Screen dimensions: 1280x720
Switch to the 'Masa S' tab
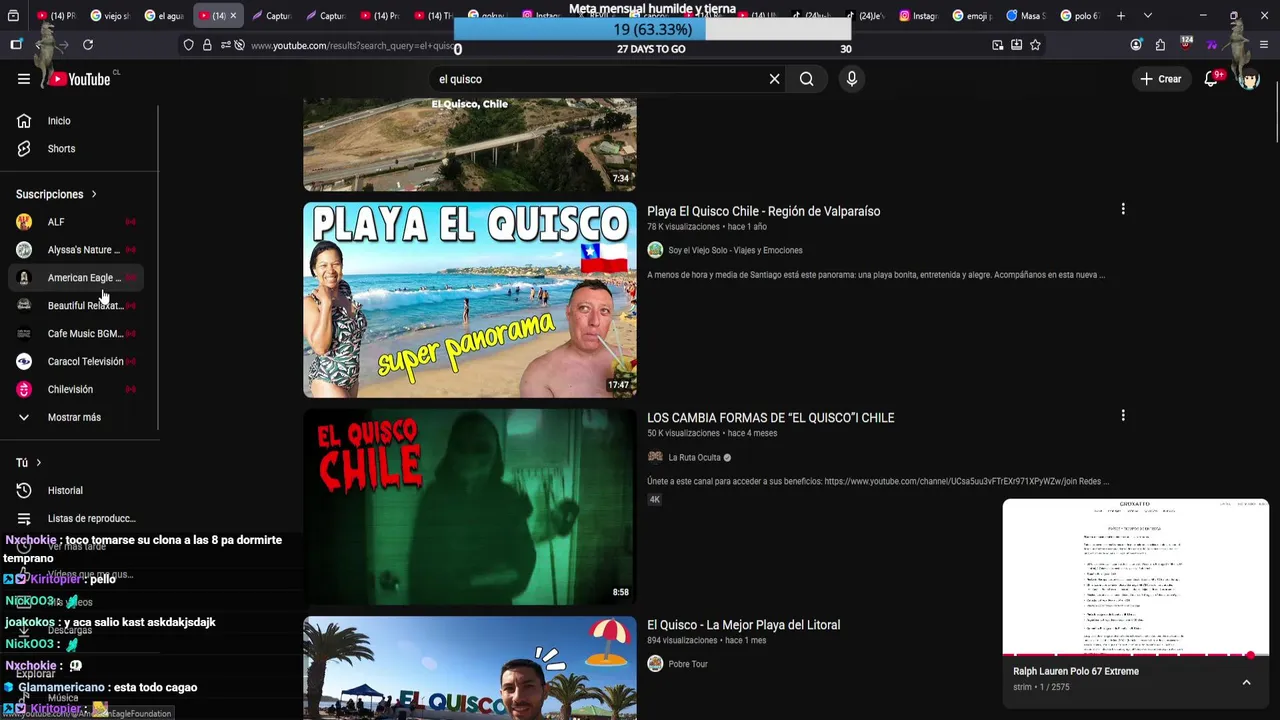pyautogui.click(x=1026, y=16)
